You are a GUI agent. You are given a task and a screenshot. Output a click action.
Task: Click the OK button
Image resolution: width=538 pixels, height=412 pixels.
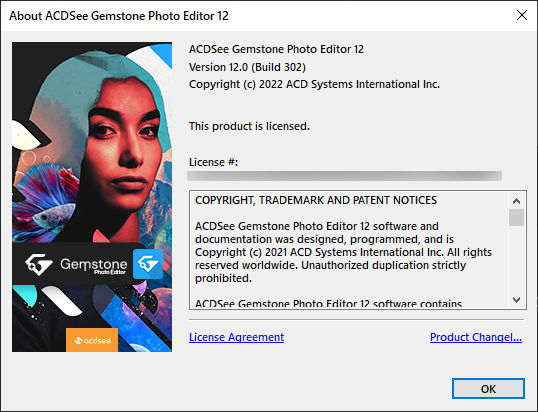[488, 389]
